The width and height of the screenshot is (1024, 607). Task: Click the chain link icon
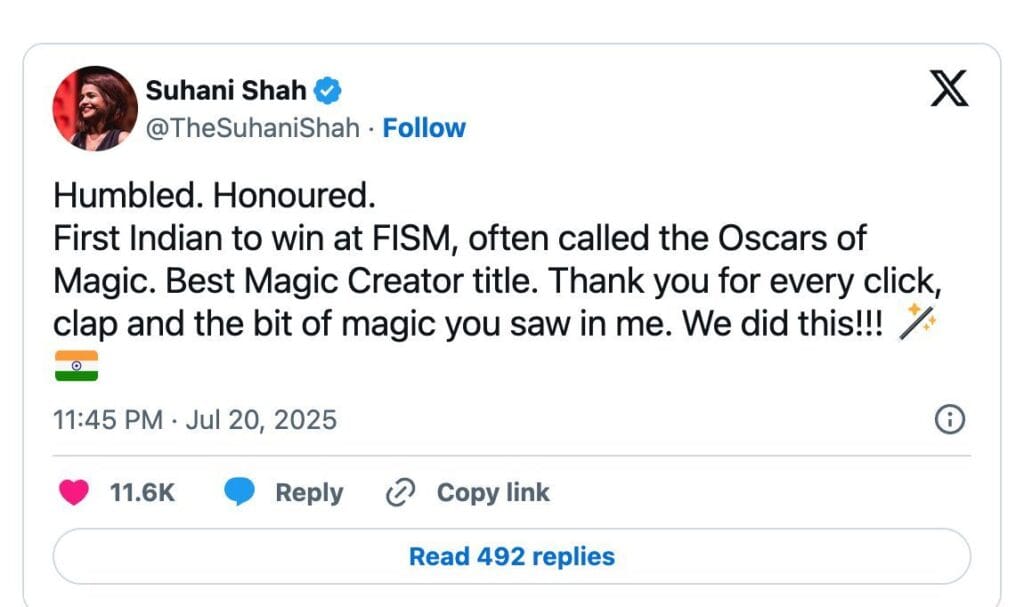(400, 493)
